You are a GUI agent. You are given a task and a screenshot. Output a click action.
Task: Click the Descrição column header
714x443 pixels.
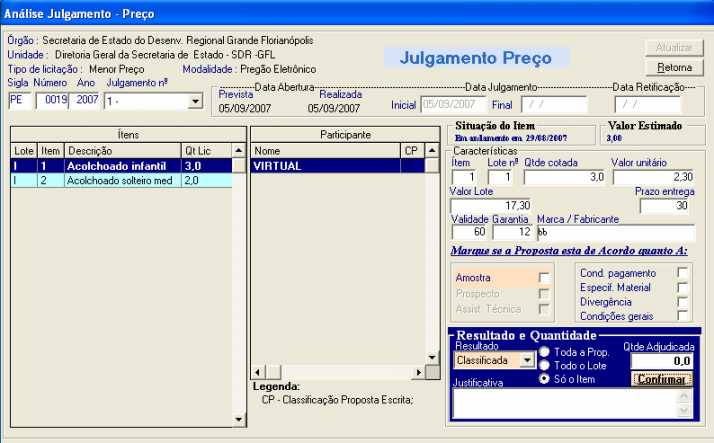[x=122, y=150]
